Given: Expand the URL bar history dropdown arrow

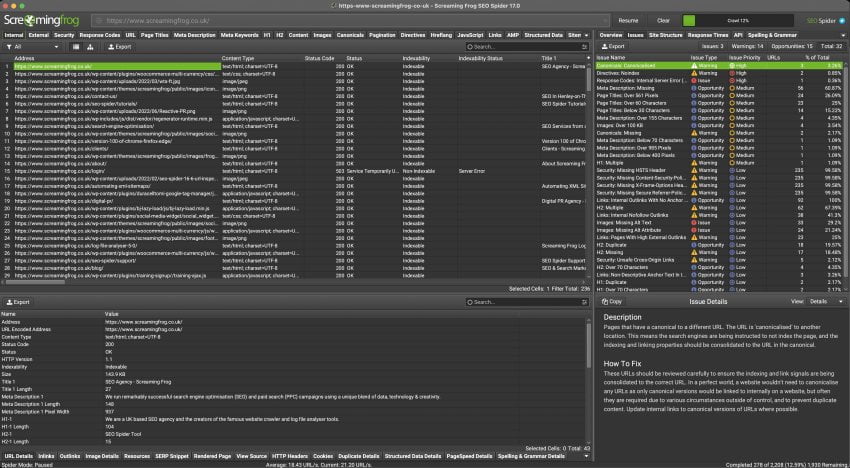Looking at the screenshot, I should tap(605, 21).
